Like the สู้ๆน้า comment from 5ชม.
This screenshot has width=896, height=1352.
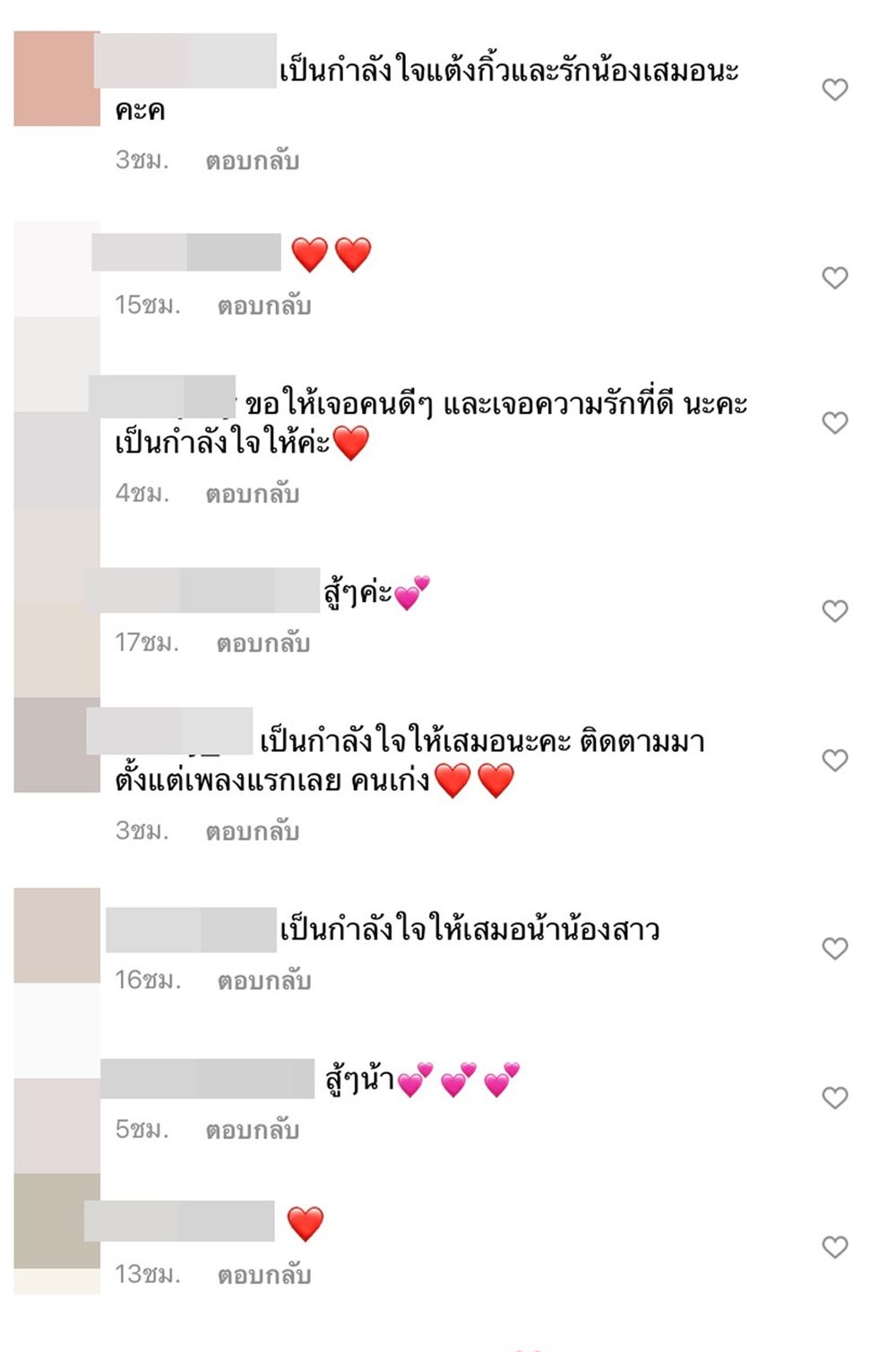(835, 1098)
